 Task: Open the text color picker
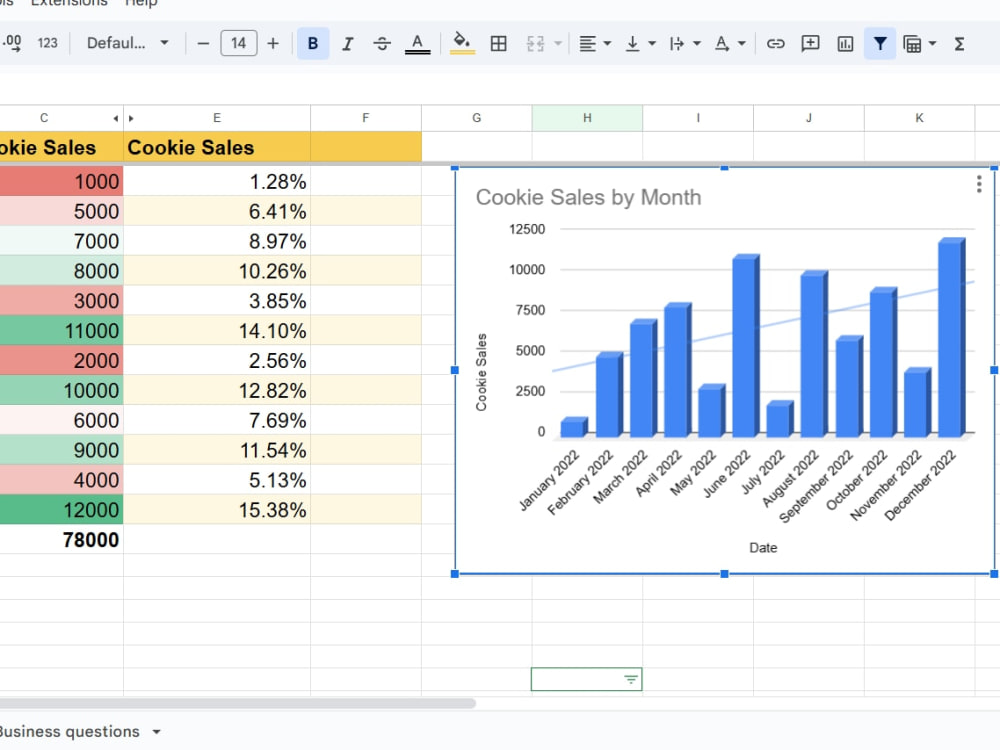pyautogui.click(x=417, y=43)
